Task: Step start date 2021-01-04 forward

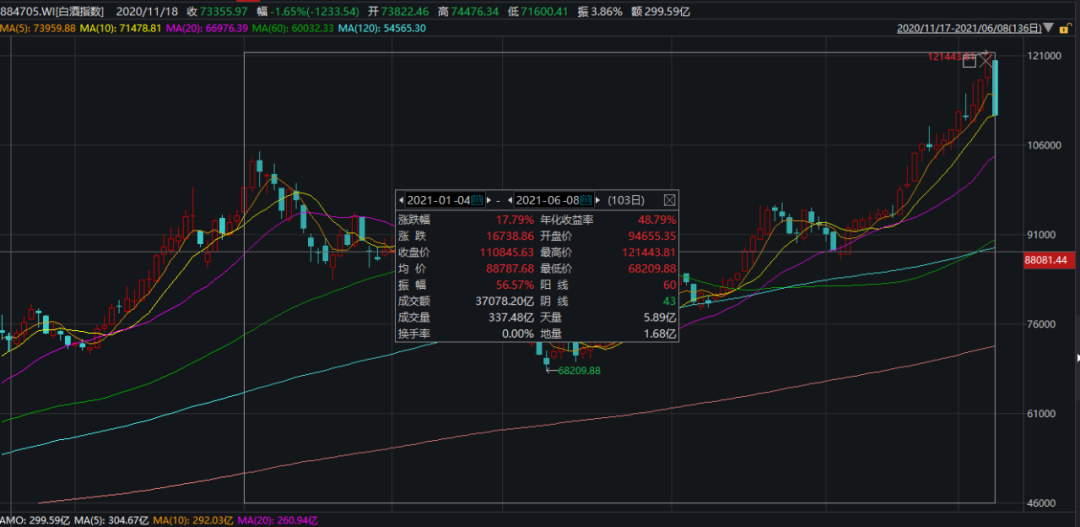Action: point(488,200)
